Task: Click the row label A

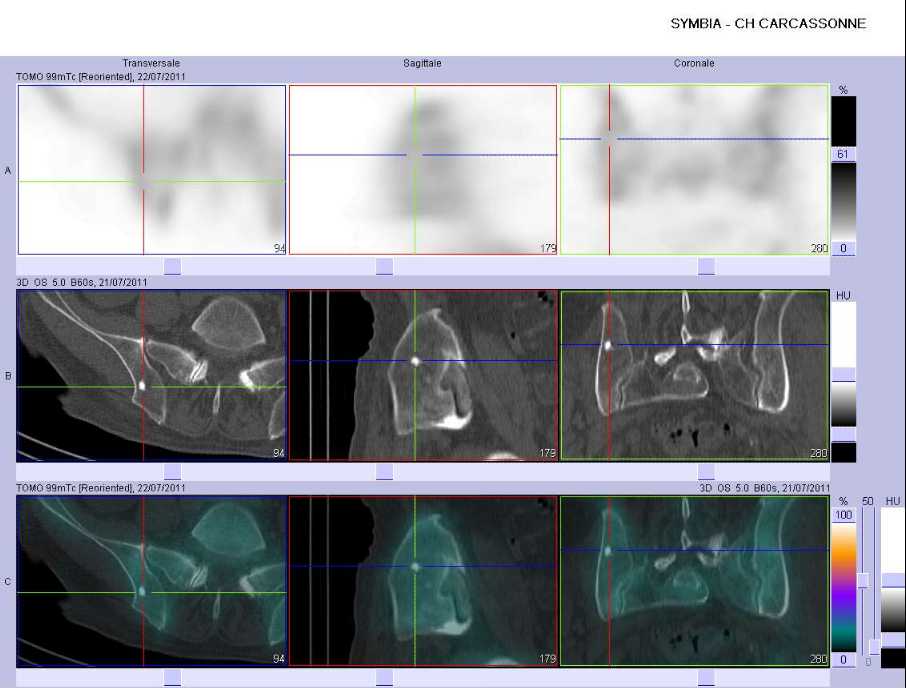Action: (x=8, y=170)
